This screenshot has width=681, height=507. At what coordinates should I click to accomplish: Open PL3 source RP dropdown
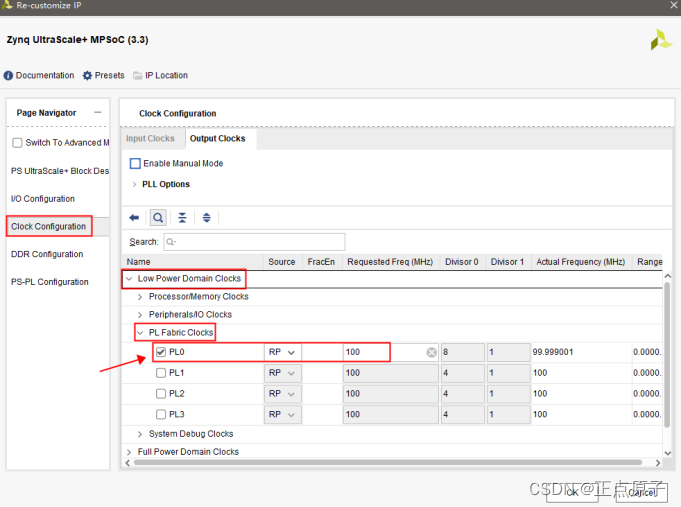tap(283, 415)
